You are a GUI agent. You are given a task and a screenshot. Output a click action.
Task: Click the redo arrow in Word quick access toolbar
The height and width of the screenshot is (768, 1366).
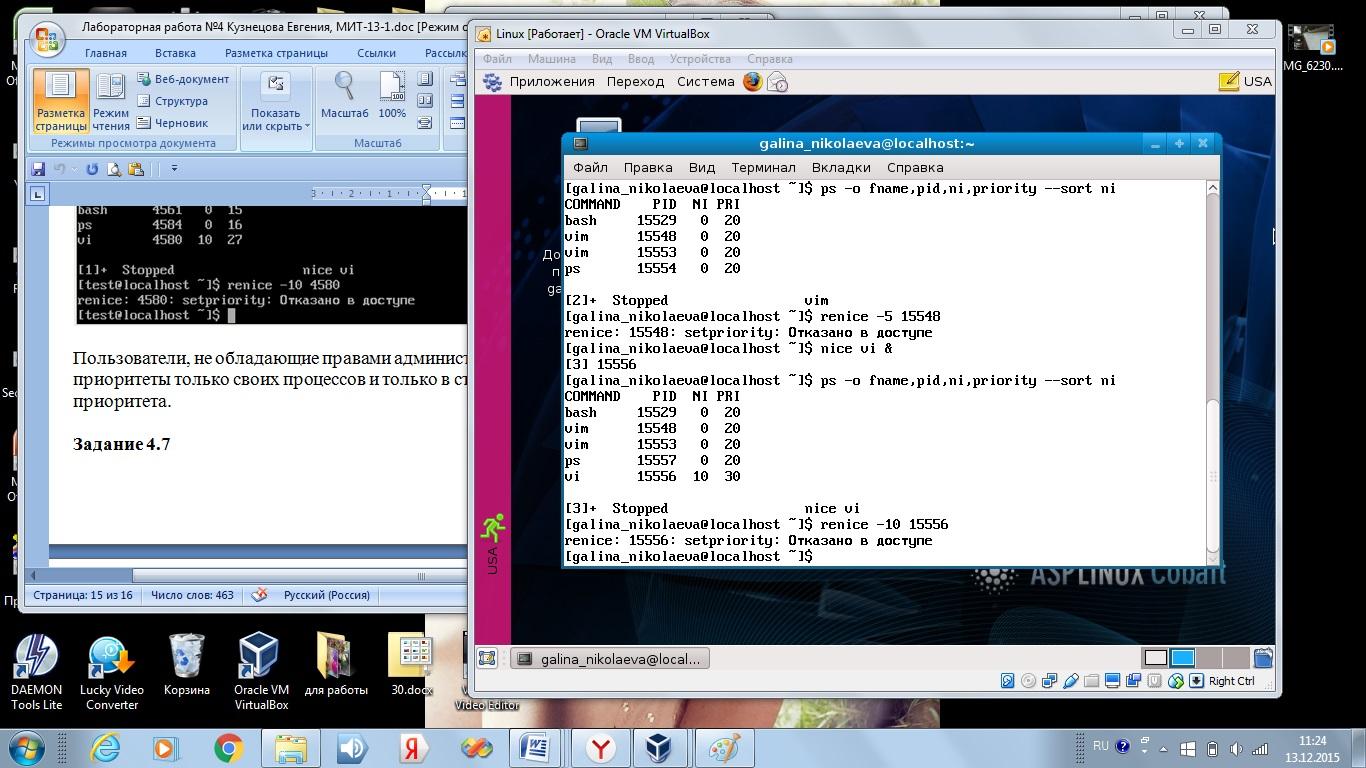pyautogui.click(x=92, y=169)
